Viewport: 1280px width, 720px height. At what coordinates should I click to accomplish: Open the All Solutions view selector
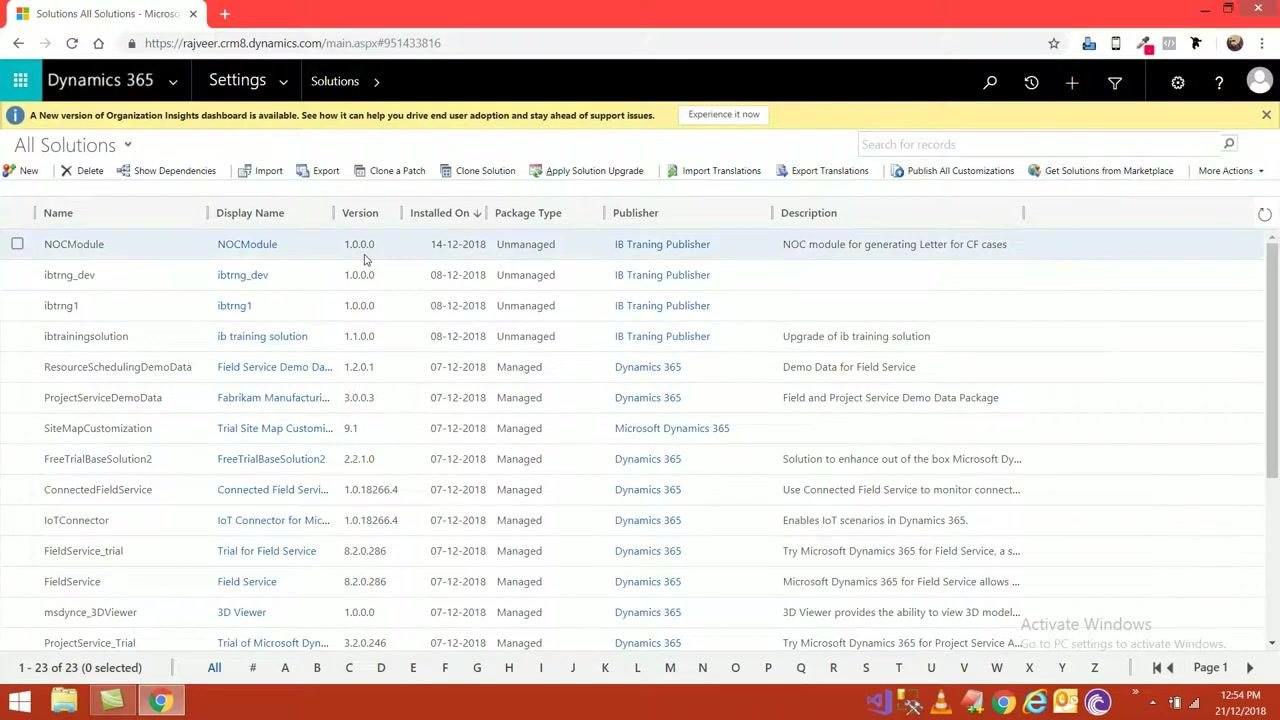tap(73, 145)
